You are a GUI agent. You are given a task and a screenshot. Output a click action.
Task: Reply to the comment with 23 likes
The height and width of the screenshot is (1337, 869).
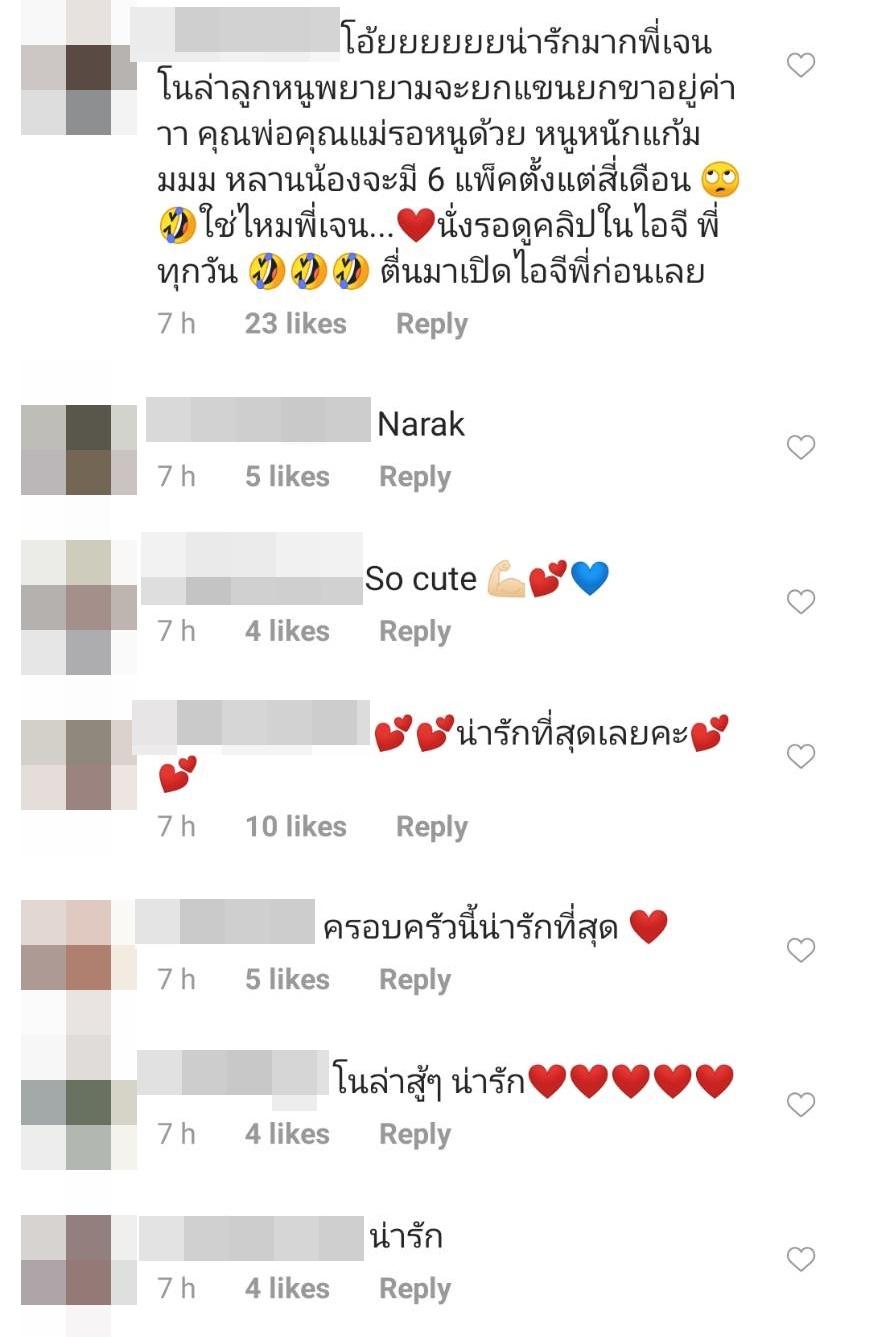tap(432, 324)
